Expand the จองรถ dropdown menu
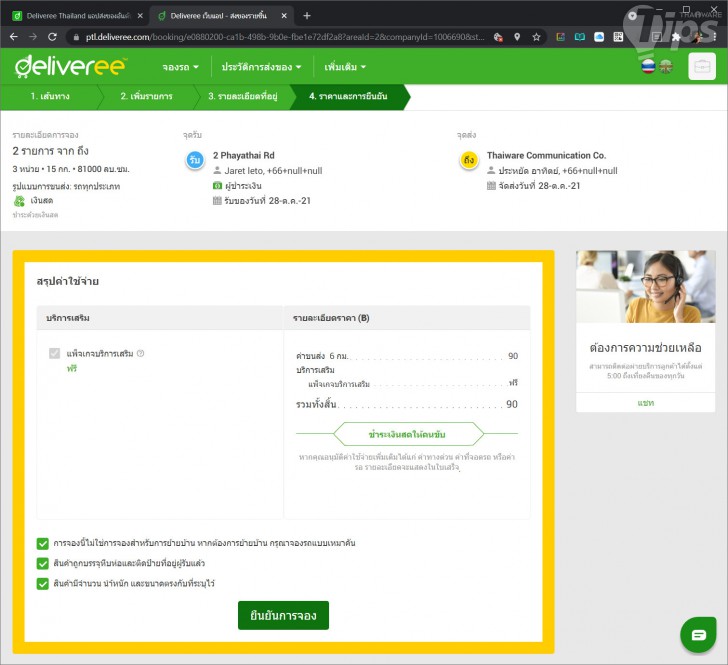Image resolution: width=728 pixels, height=665 pixels. point(180,67)
